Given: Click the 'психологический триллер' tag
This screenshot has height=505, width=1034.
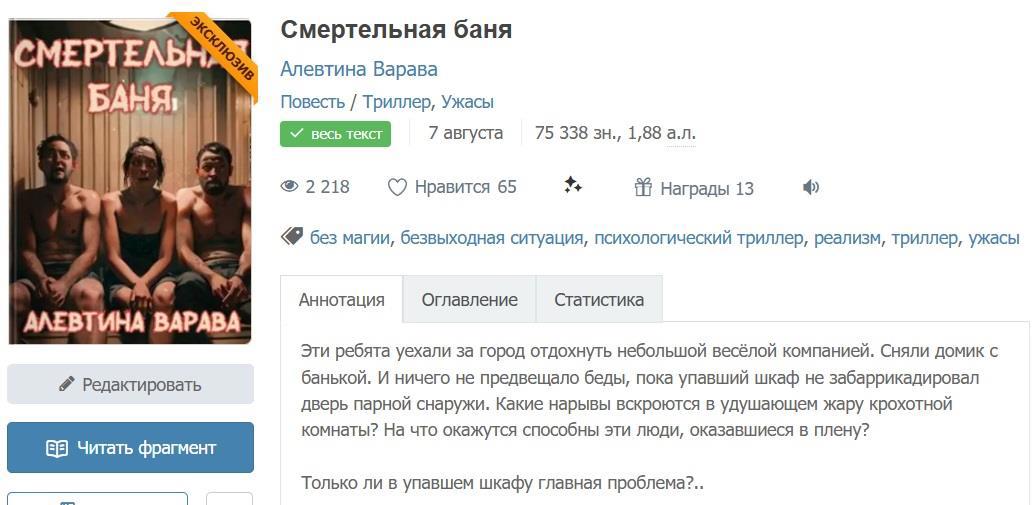Looking at the screenshot, I should coord(698,238).
